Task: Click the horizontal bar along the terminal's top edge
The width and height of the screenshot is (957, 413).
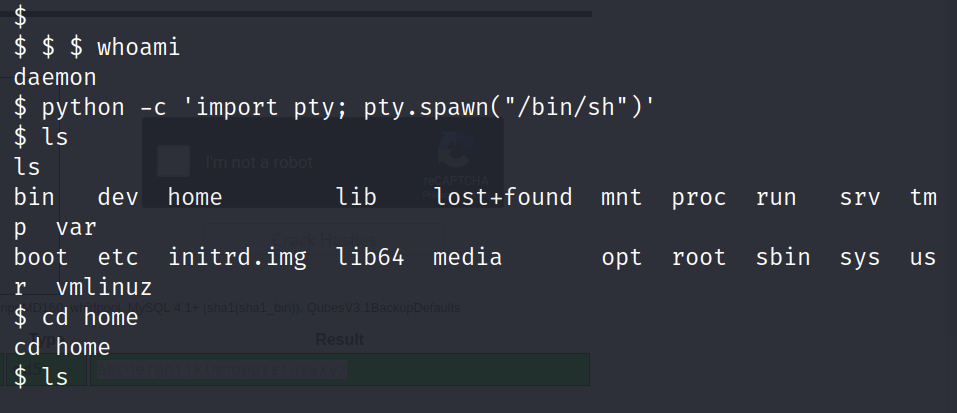Action: click(x=296, y=13)
